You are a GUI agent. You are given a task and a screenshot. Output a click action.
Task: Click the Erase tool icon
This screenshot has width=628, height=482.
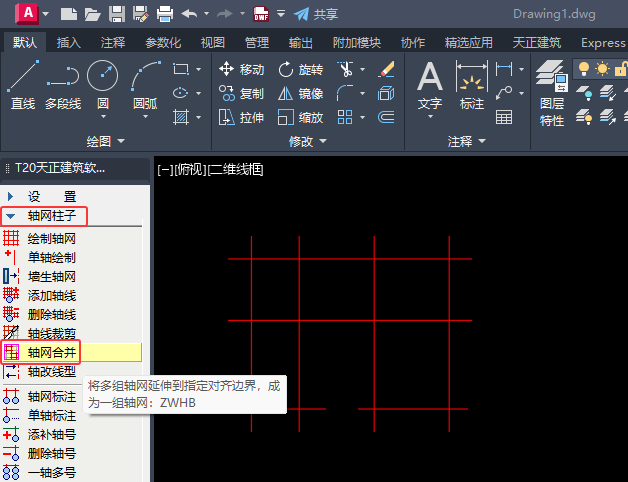[386, 69]
